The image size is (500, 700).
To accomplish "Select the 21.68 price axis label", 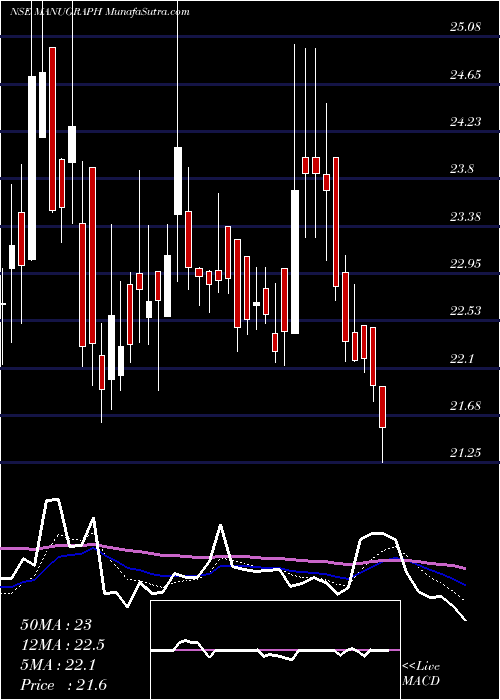I will 465,406.
